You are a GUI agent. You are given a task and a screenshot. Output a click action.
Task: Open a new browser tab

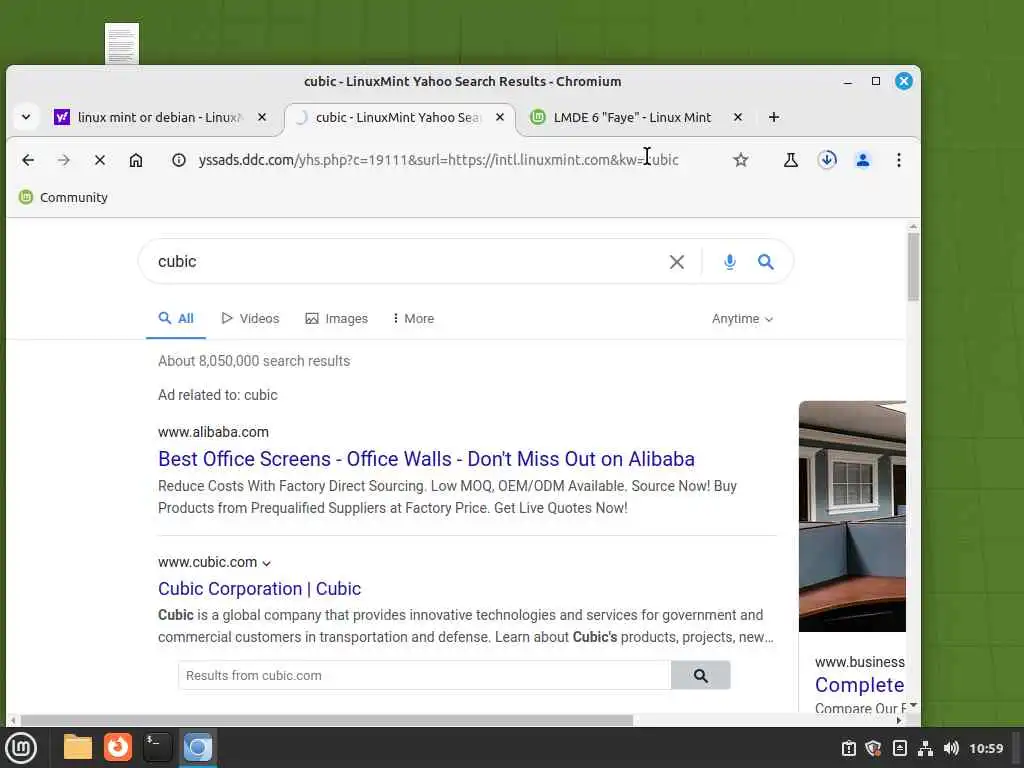point(774,117)
